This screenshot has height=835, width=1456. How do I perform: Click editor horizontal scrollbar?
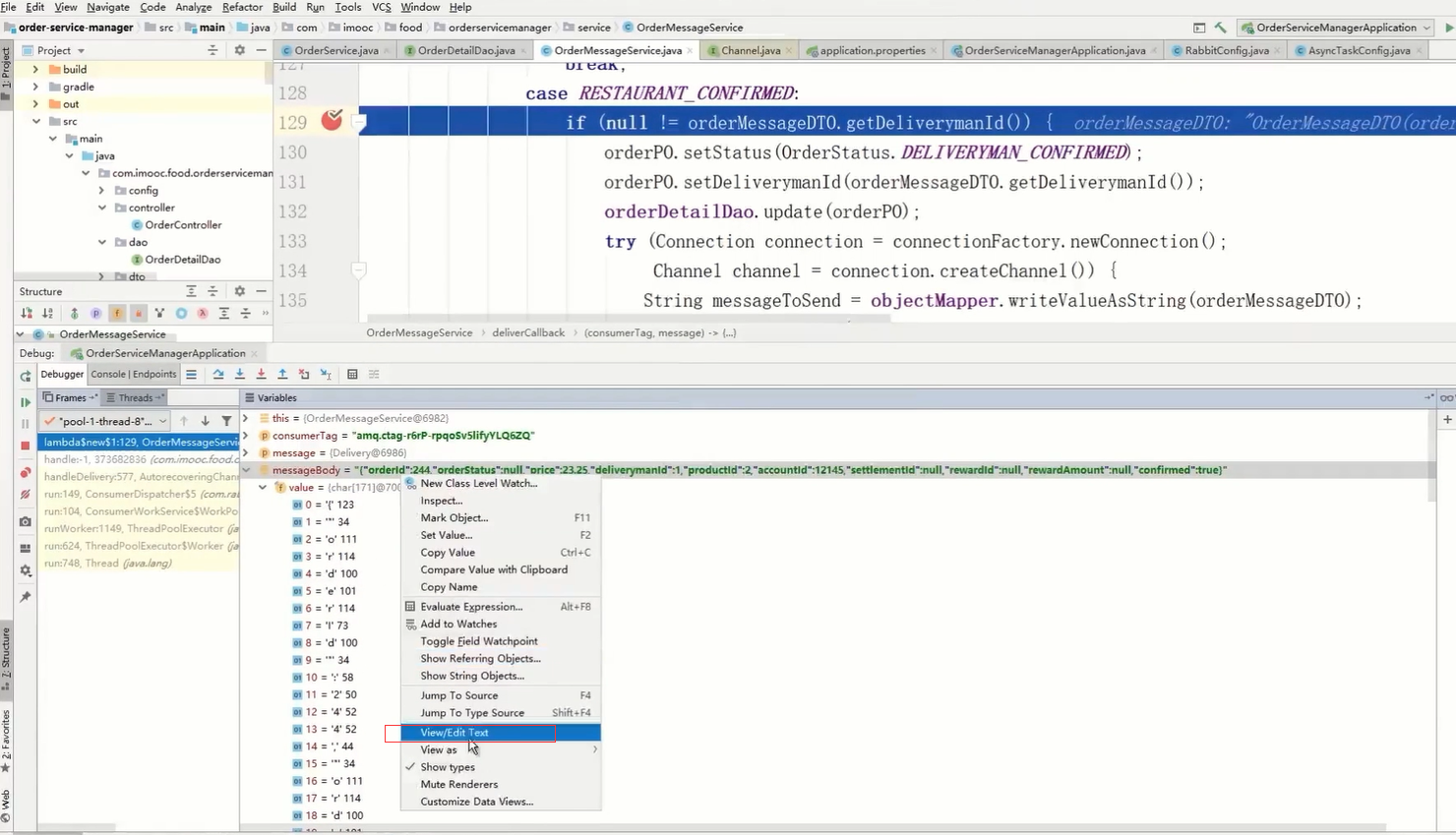(628, 319)
